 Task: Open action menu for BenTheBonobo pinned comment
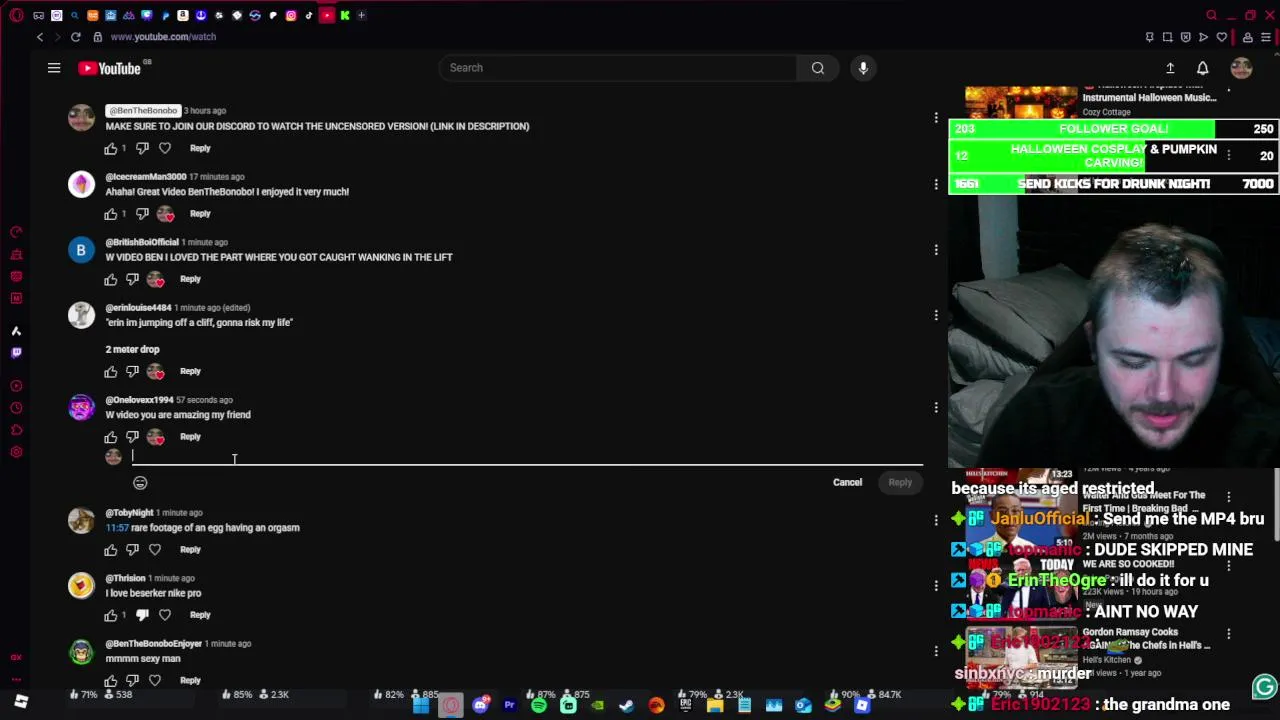pos(936,119)
